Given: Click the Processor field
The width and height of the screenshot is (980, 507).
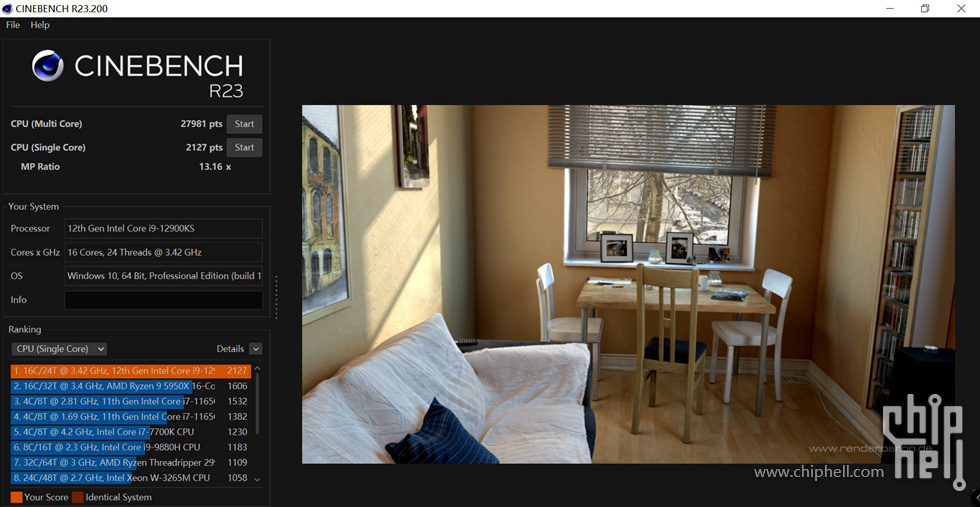Looking at the screenshot, I should pos(164,229).
